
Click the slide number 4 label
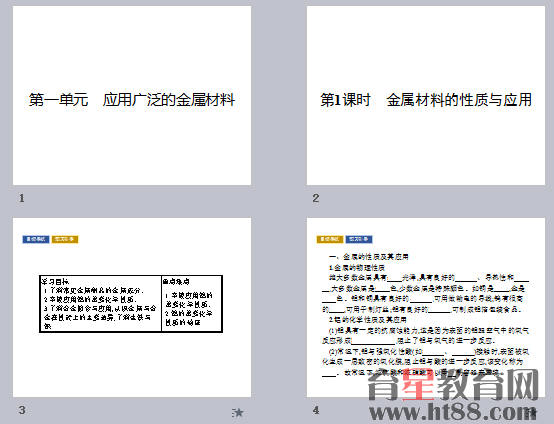click(316, 410)
